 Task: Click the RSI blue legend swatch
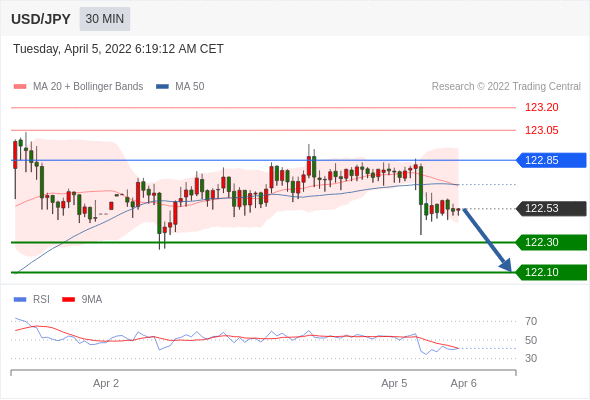coord(20,300)
